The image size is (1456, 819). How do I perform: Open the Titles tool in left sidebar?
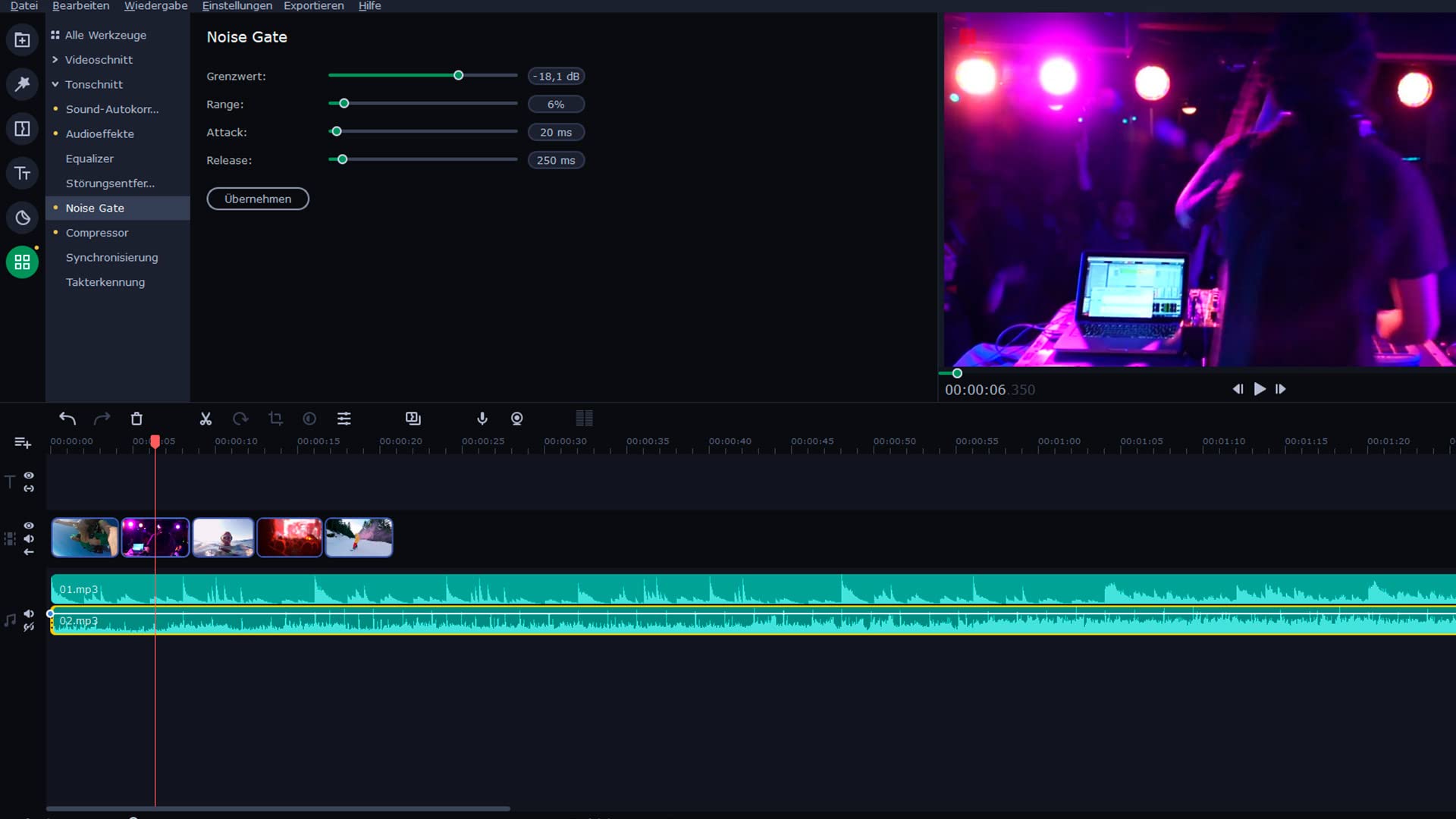point(23,174)
